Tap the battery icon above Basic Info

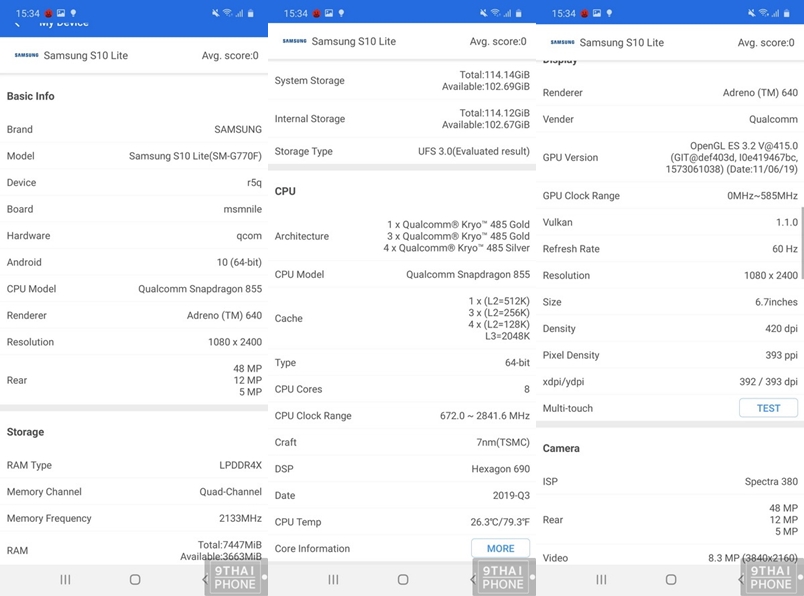[251, 13]
